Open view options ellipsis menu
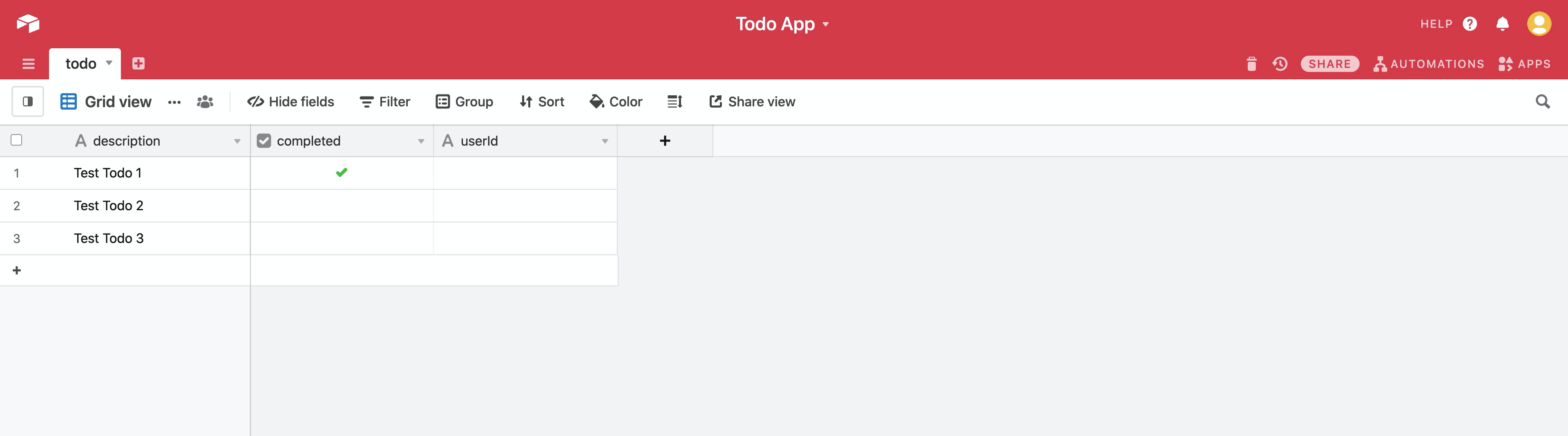The height and width of the screenshot is (436, 1568). [174, 102]
